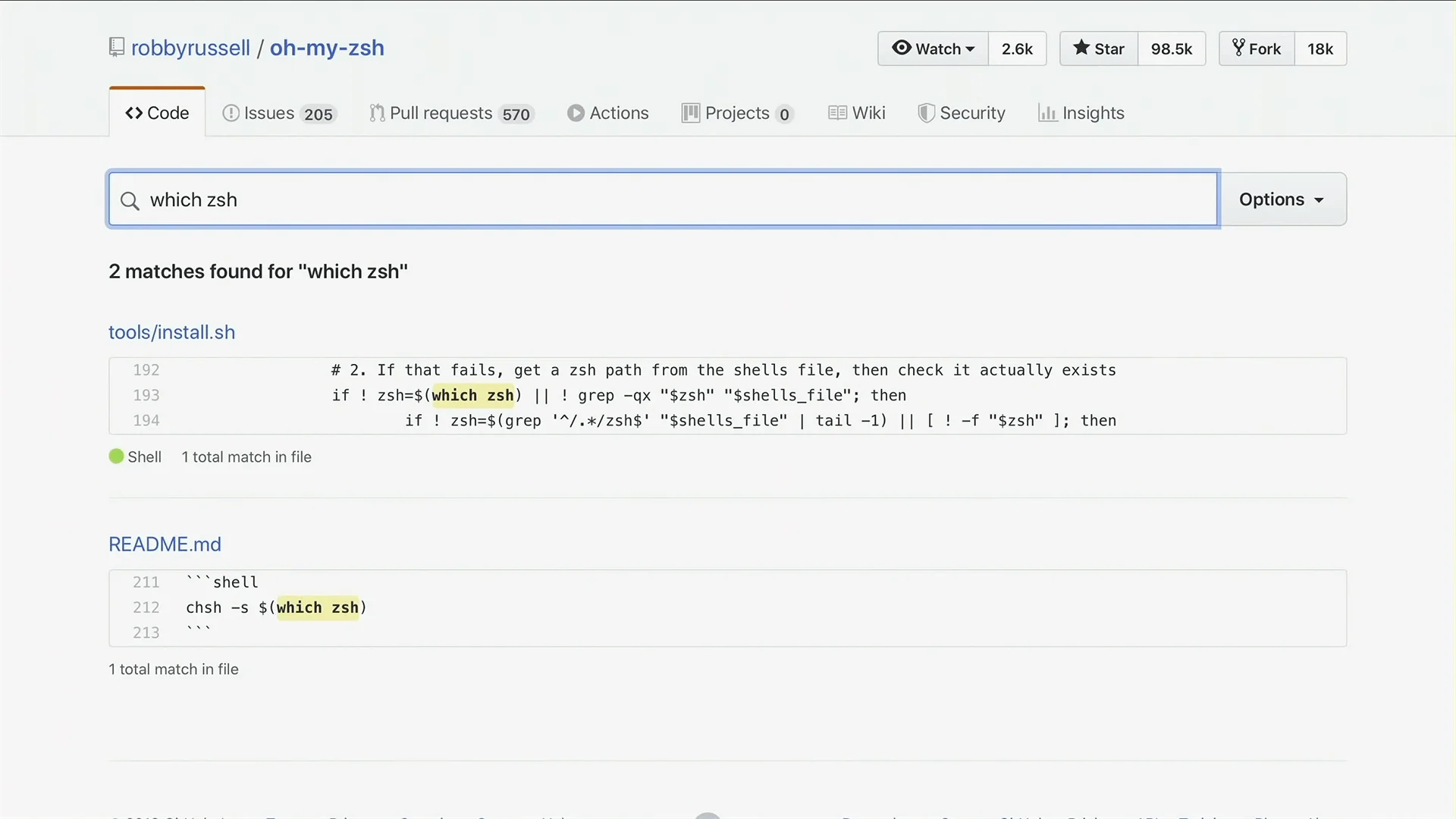Open the Watch dropdown
1456x819 pixels.
click(x=934, y=49)
